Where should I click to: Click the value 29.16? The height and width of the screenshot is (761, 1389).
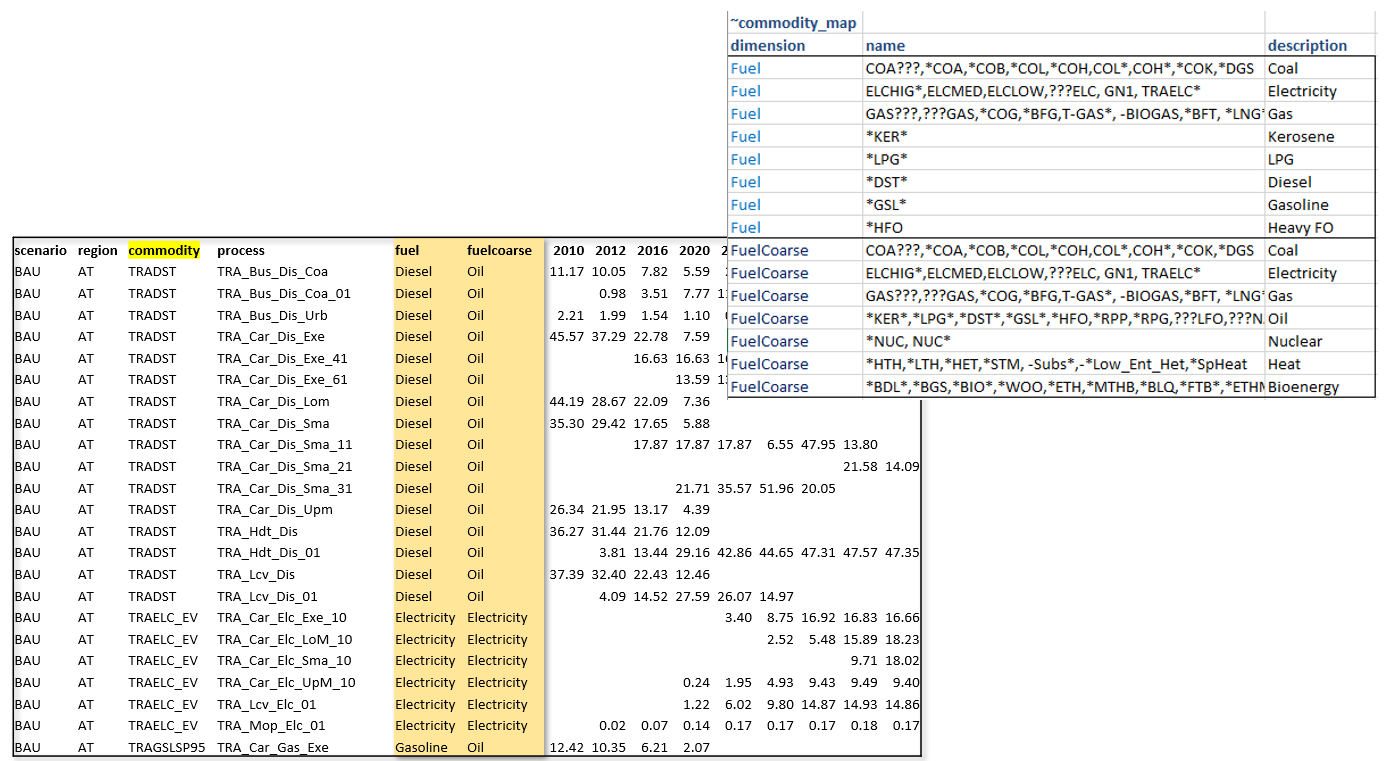pyautogui.click(x=693, y=552)
